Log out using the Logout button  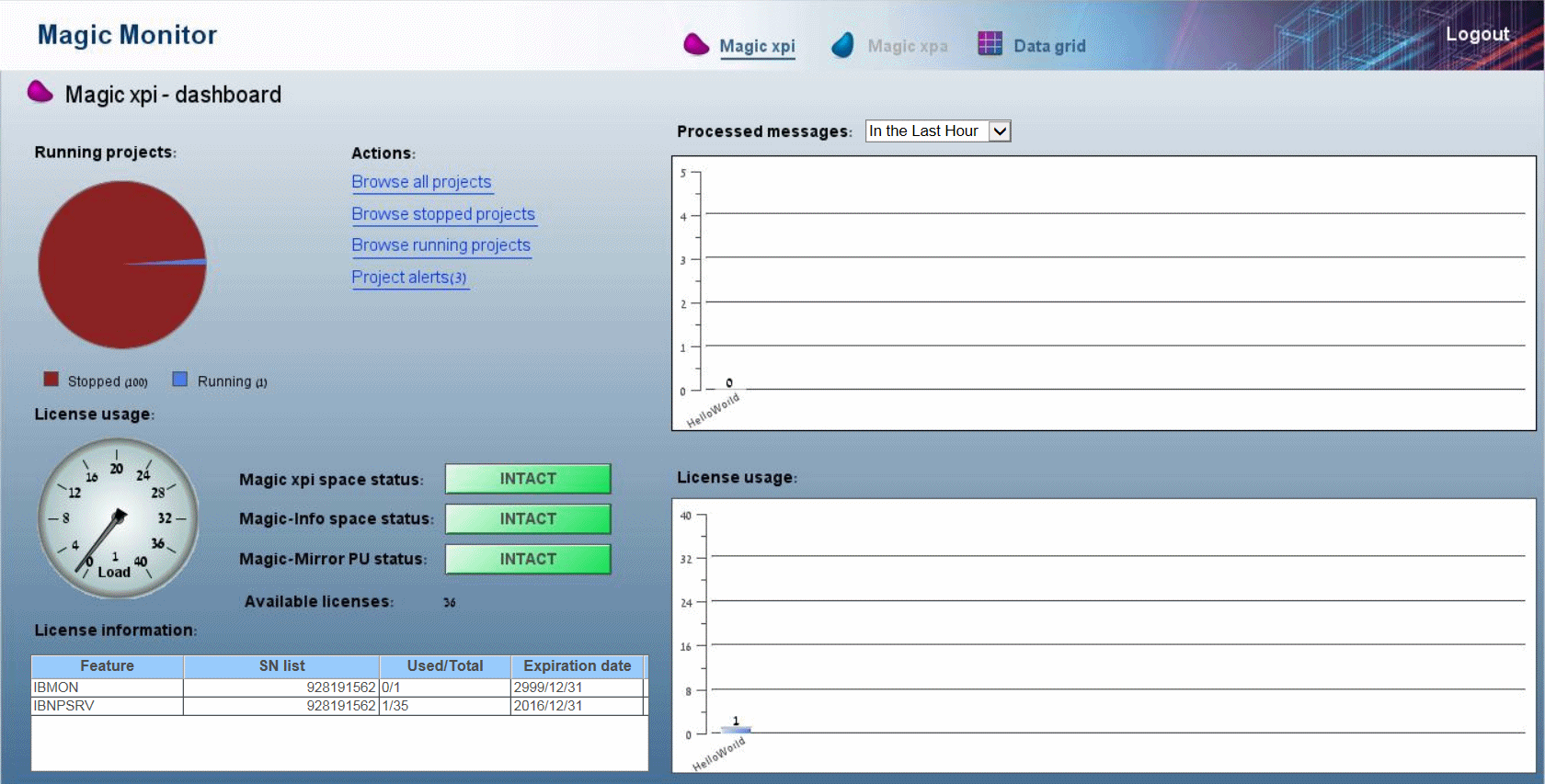click(1477, 34)
